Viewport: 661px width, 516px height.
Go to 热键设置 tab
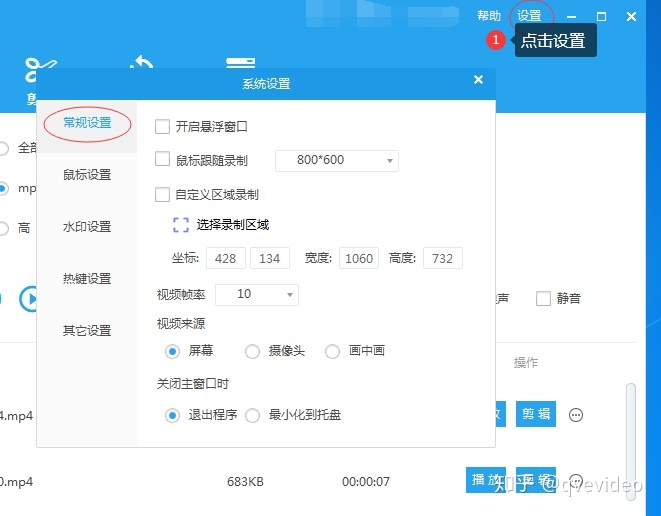87,279
